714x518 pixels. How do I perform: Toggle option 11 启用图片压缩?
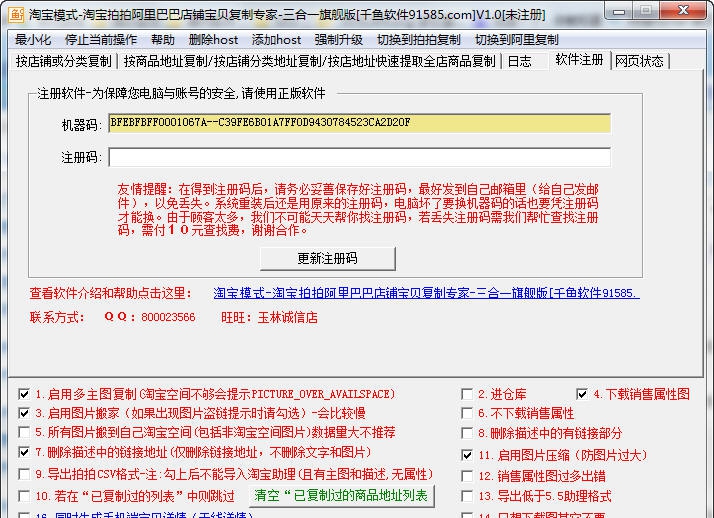click(467, 455)
